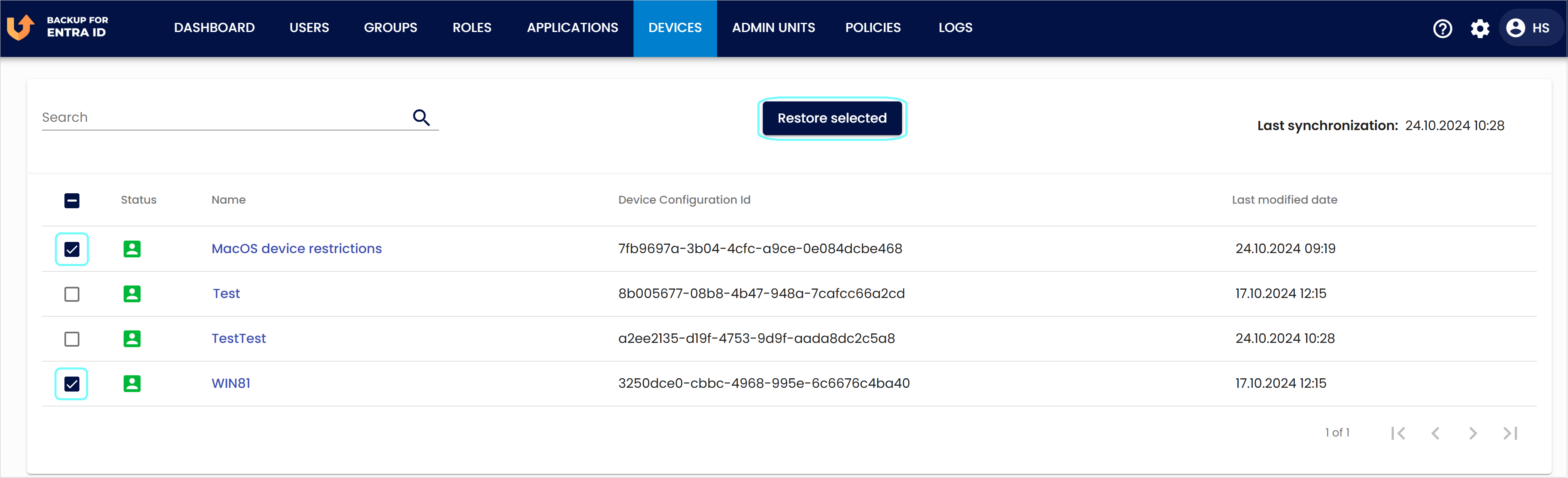Open the WIN81 device link
1568x478 pixels.
(231, 384)
